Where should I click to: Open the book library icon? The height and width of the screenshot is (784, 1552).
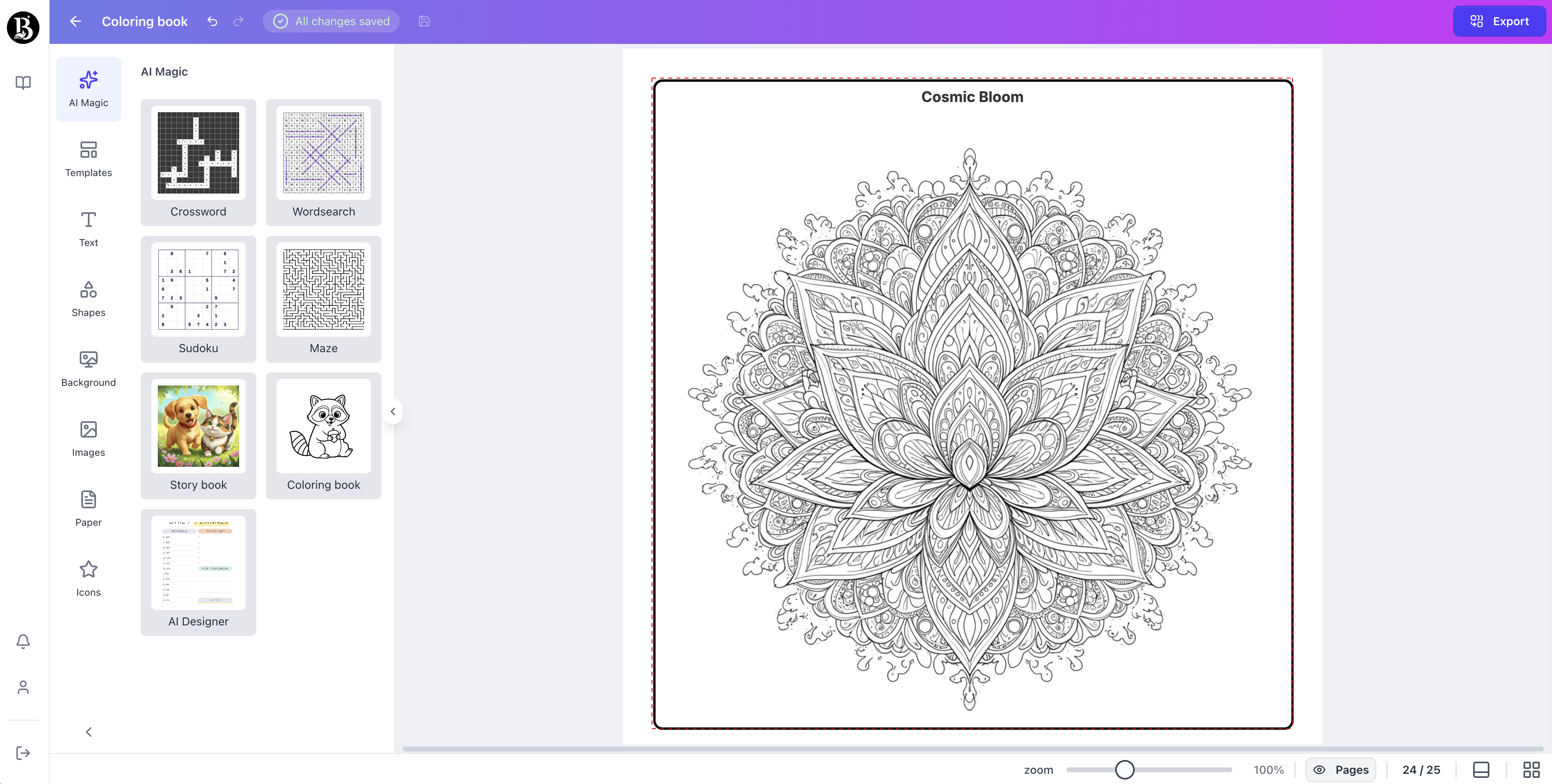(x=23, y=83)
